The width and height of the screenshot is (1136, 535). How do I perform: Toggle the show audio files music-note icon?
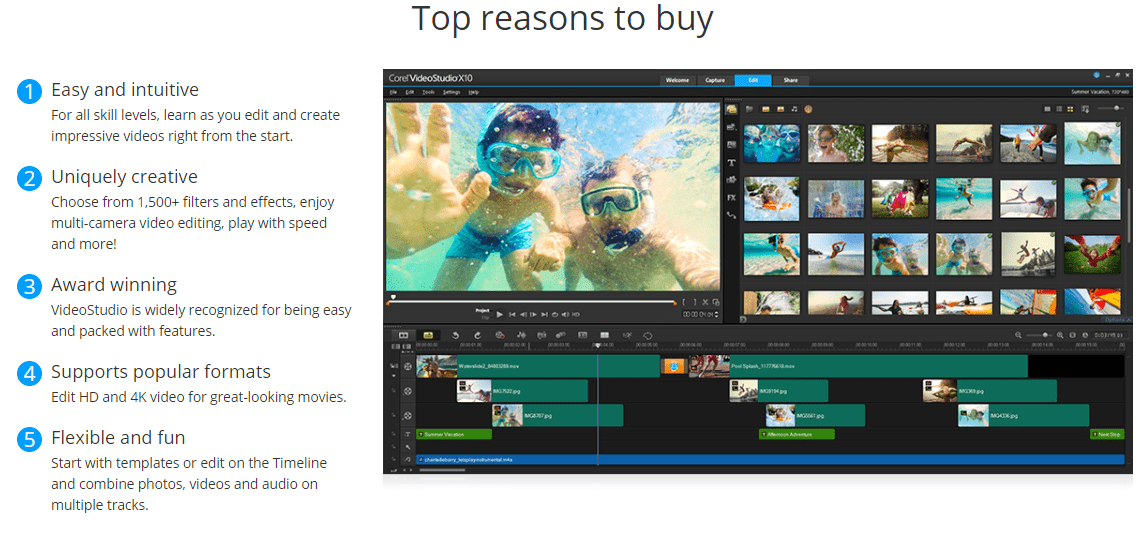(794, 109)
